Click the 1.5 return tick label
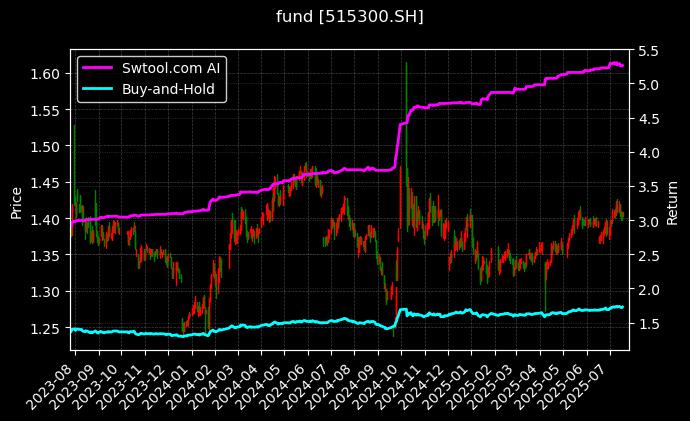This screenshot has width=690, height=421. [x=647, y=324]
